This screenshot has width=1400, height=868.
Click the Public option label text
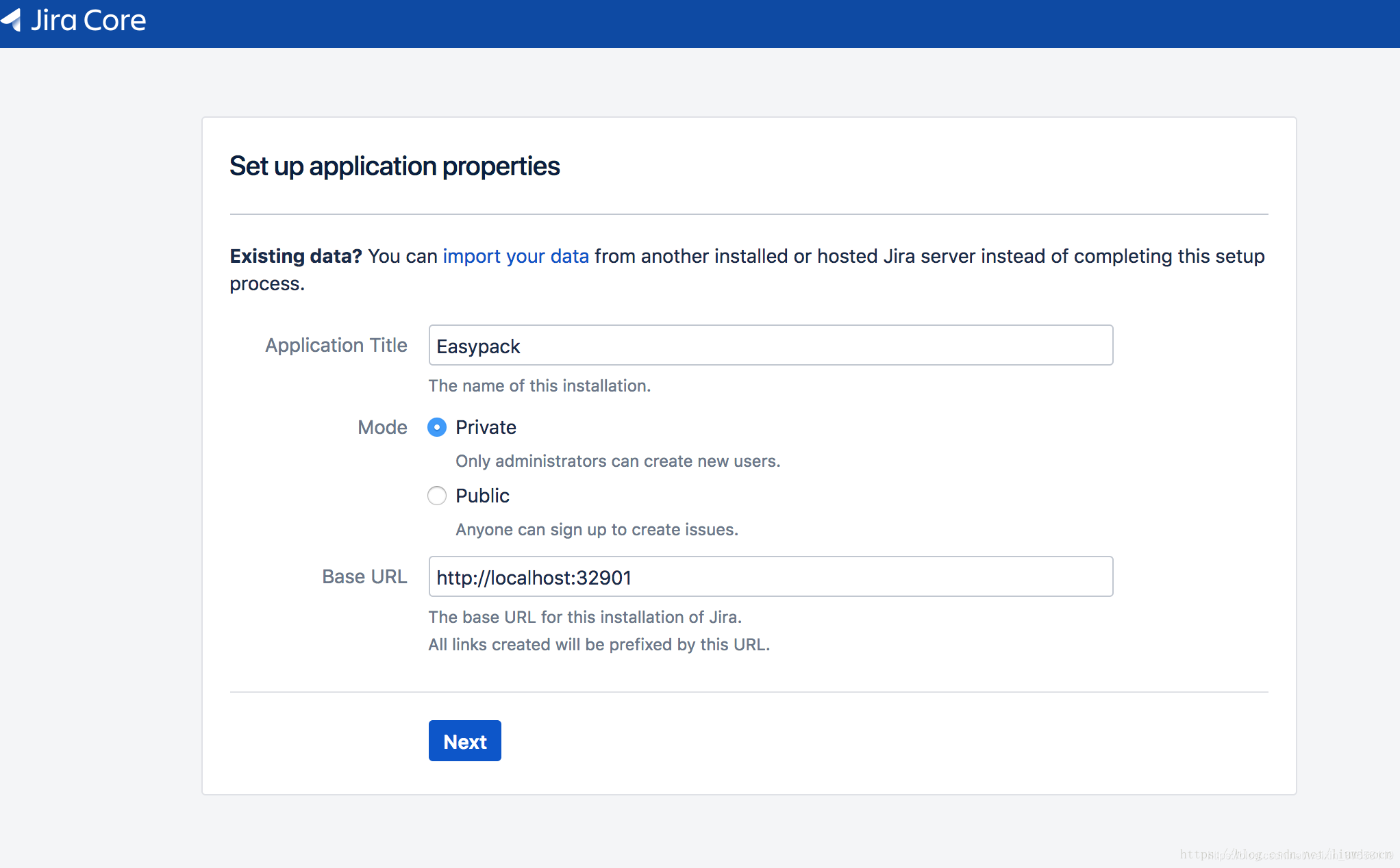tap(482, 496)
